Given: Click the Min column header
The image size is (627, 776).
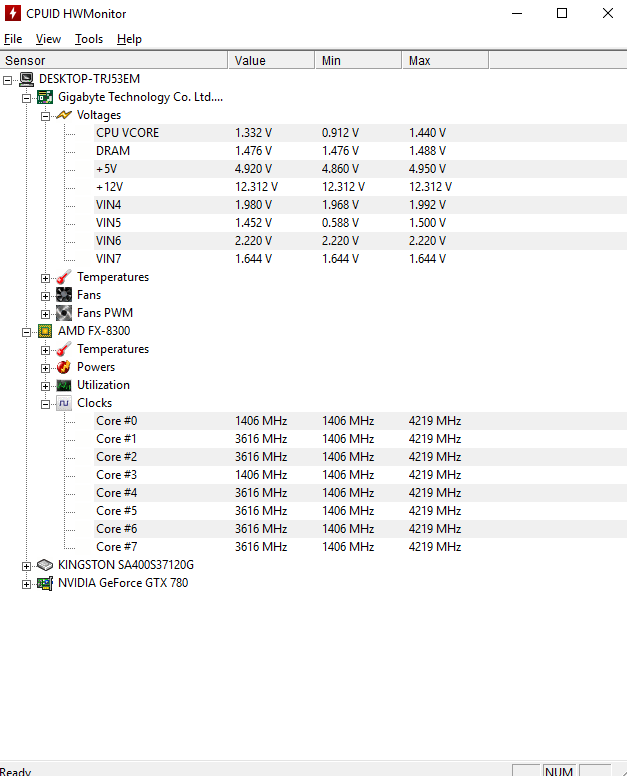Looking at the screenshot, I should (358, 60).
